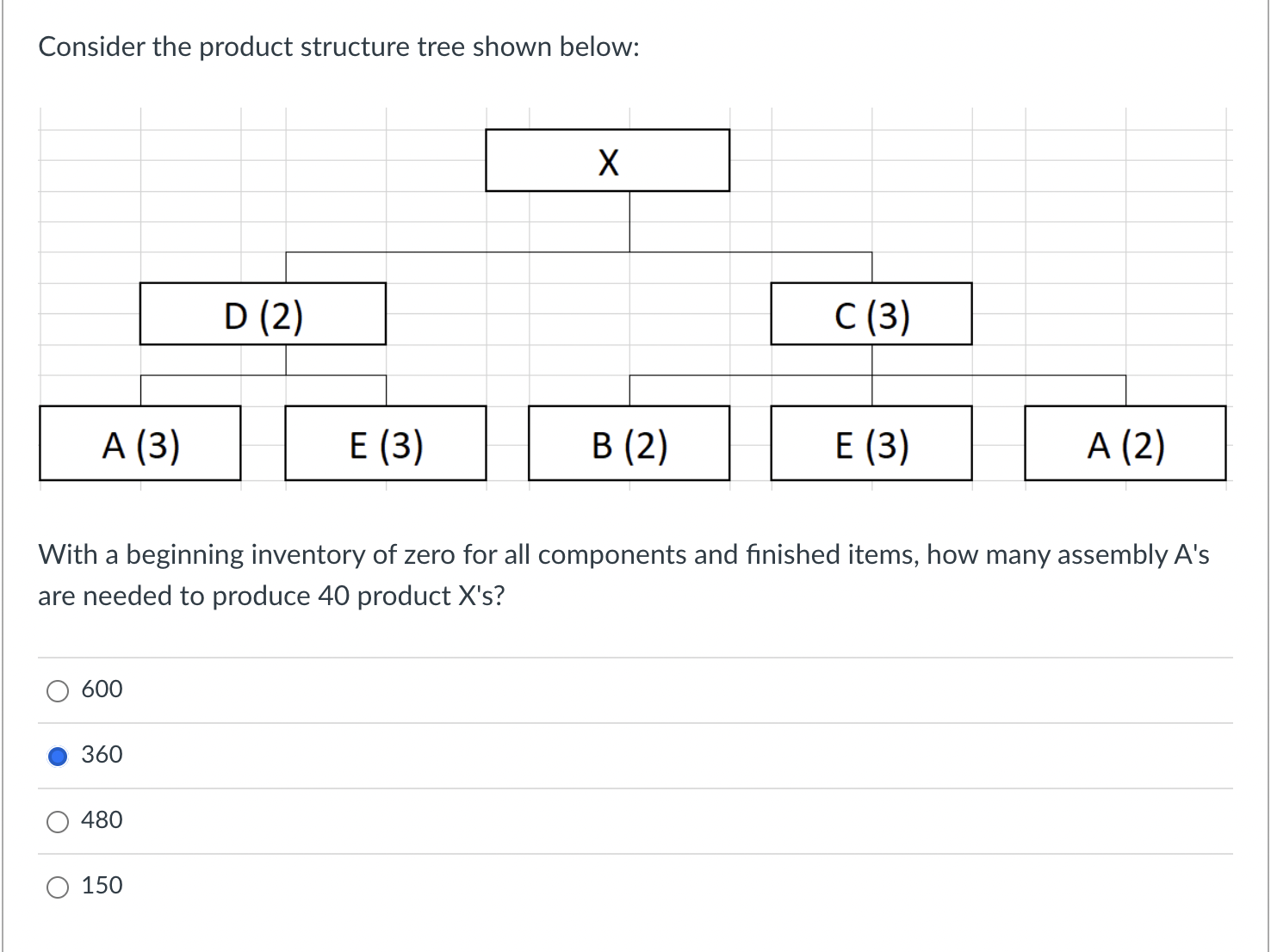Select the B (2) component box
Viewport: 1271px width, 952px height.
(629, 444)
